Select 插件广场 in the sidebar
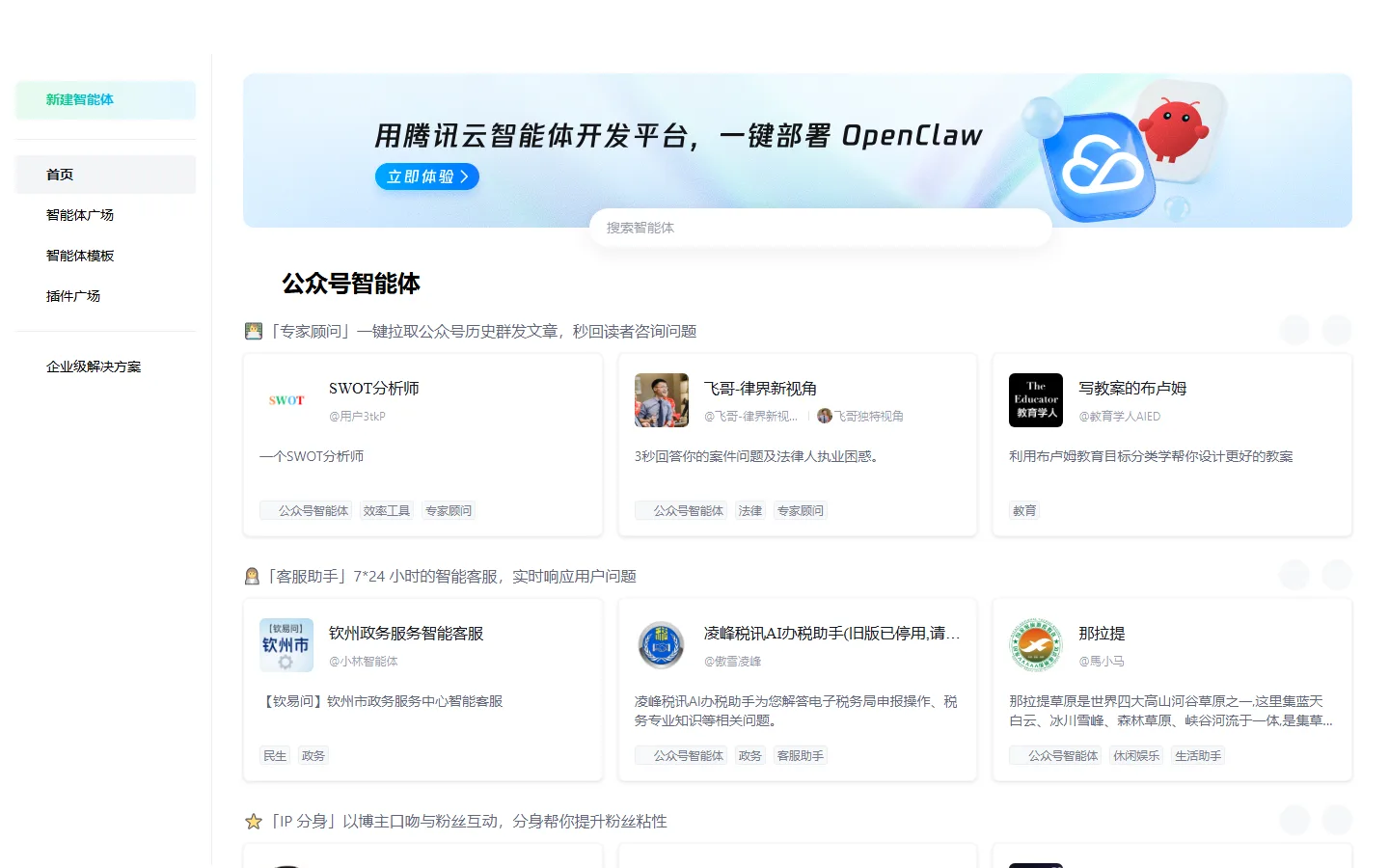This screenshot has height=868, width=1389. point(105,296)
